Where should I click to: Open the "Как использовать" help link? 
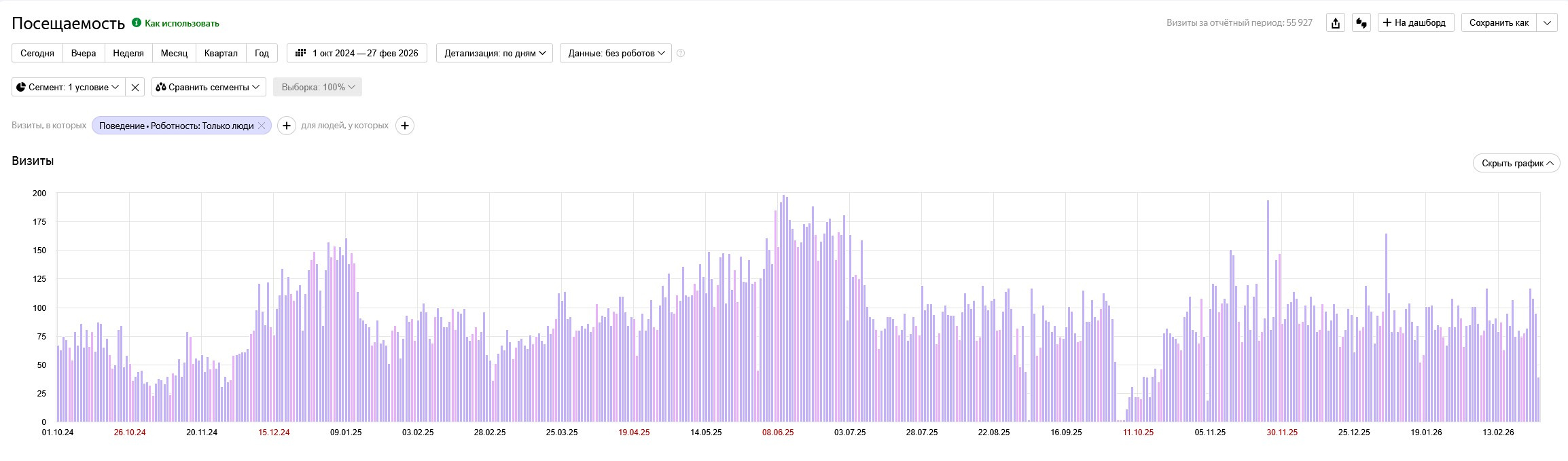(x=182, y=23)
